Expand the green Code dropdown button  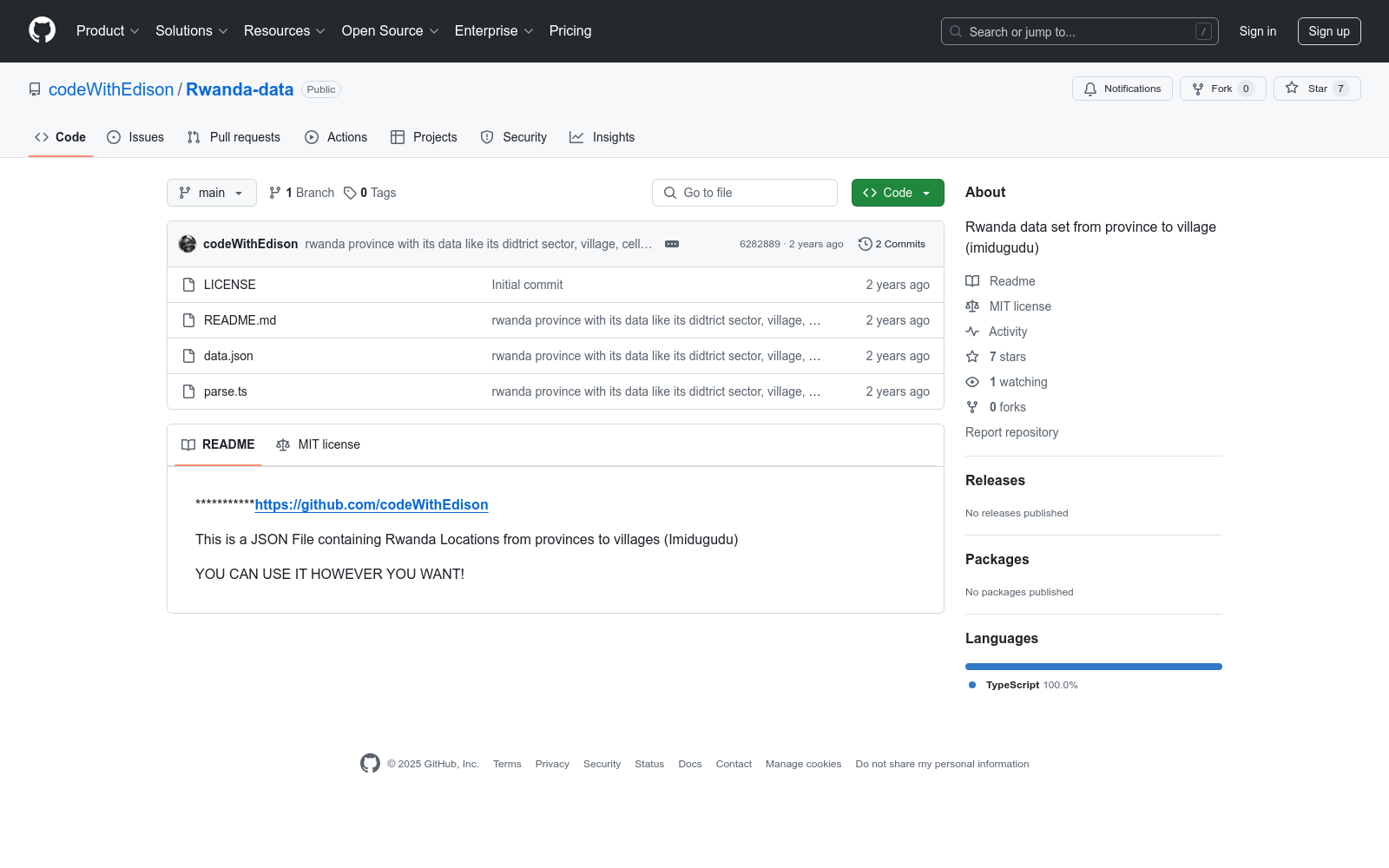(x=898, y=193)
